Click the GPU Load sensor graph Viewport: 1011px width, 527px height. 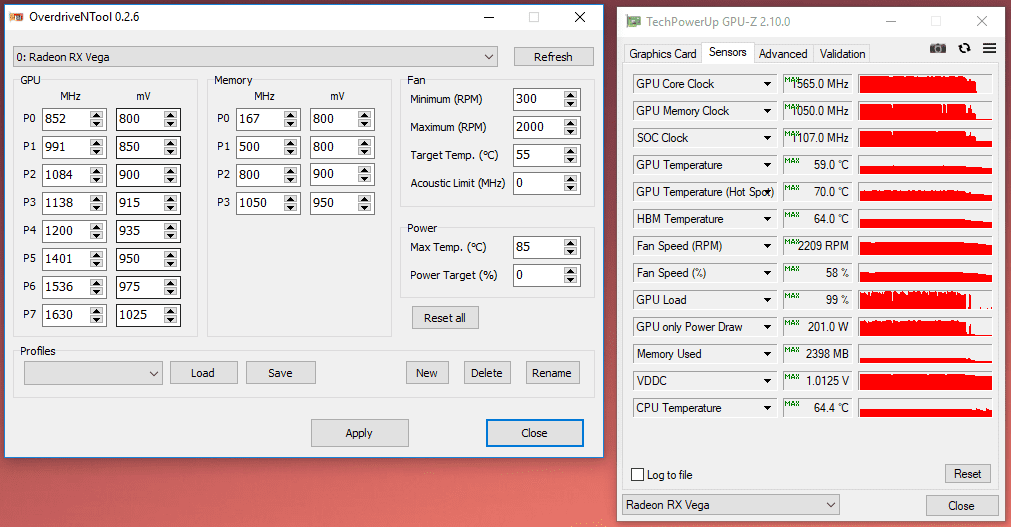tap(925, 300)
